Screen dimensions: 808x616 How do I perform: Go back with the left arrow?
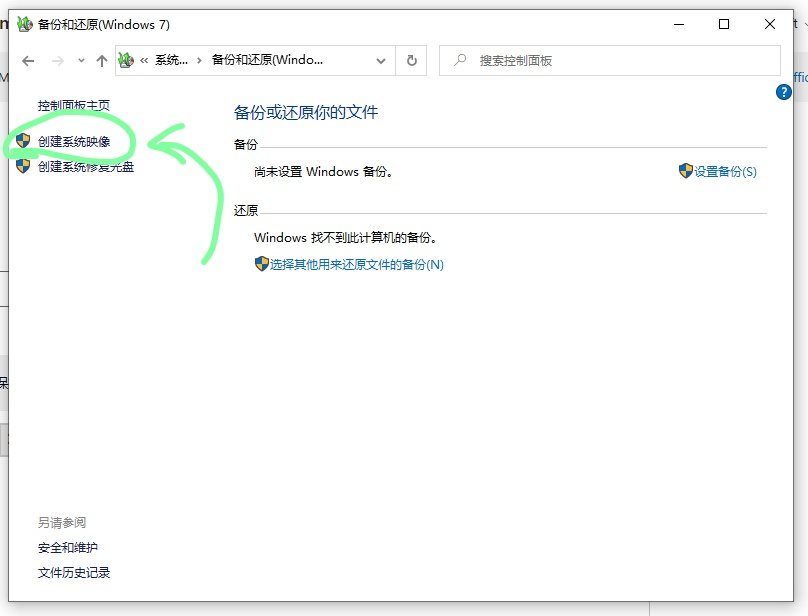[28, 61]
